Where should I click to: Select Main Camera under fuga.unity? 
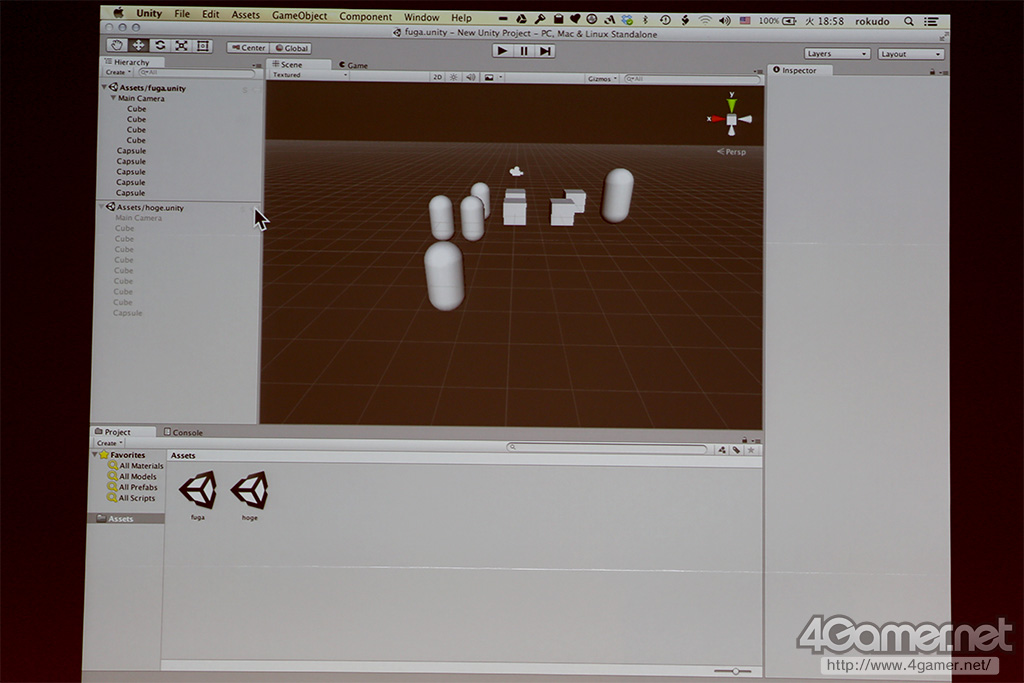141,99
